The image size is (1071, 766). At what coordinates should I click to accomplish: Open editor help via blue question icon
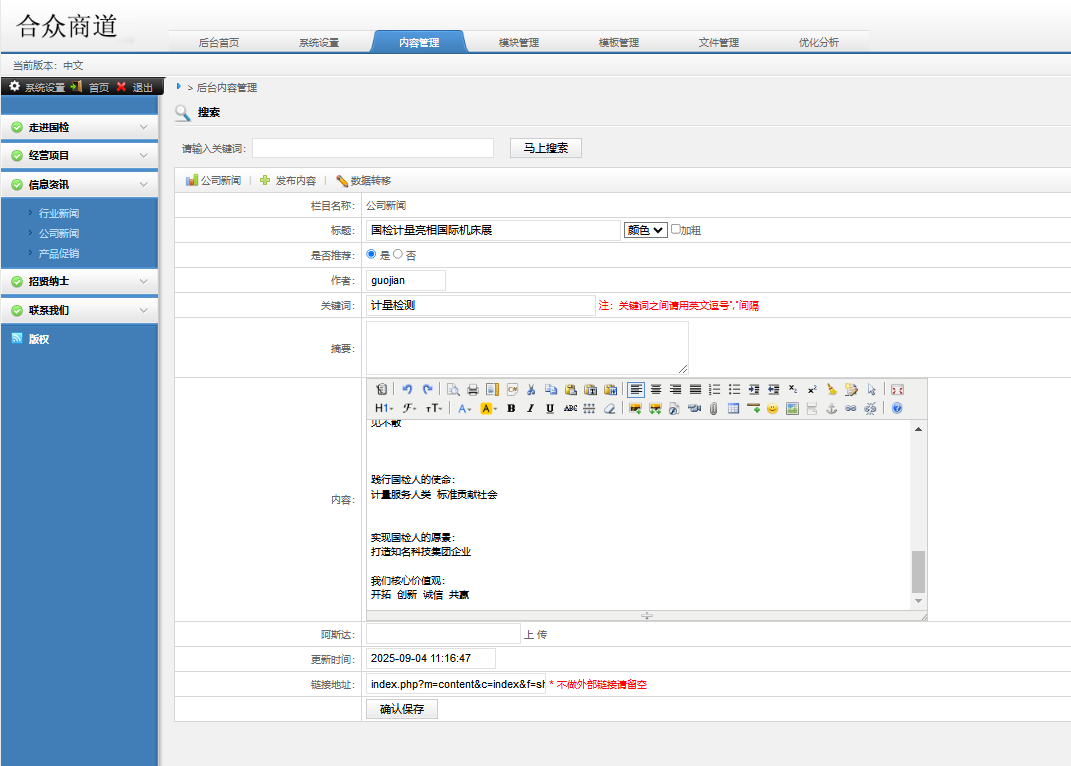(x=897, y=408)
